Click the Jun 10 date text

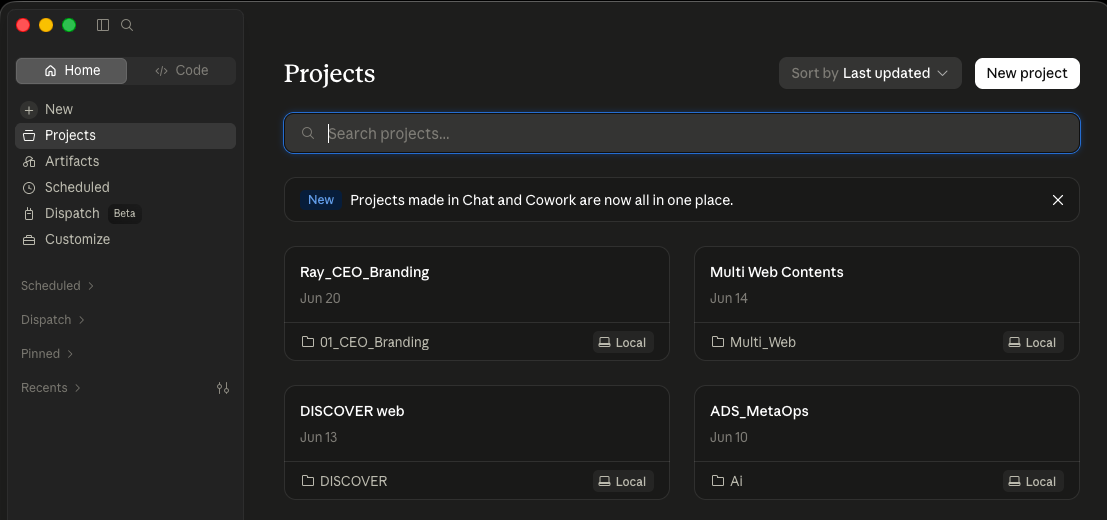pyautogui.click(x=729, y=437)
